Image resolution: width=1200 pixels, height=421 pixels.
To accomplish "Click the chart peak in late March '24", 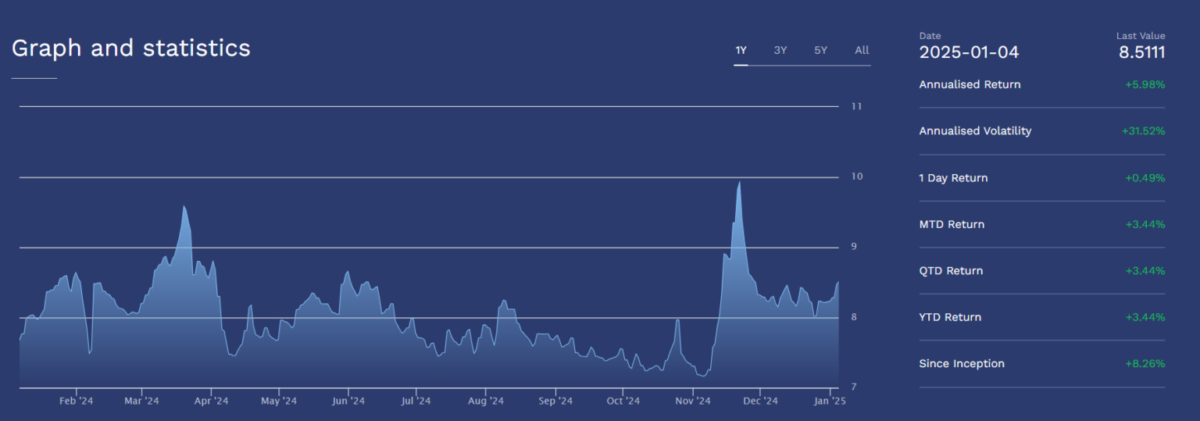I will 184,208.
